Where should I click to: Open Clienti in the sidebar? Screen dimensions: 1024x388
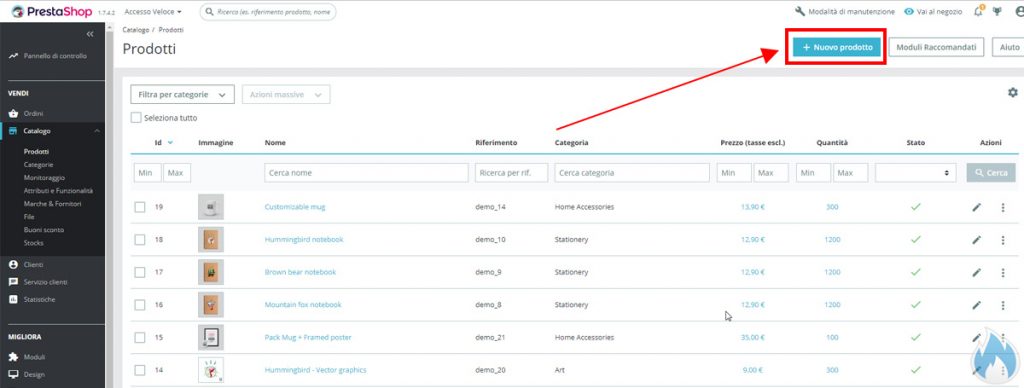point(26,265)
